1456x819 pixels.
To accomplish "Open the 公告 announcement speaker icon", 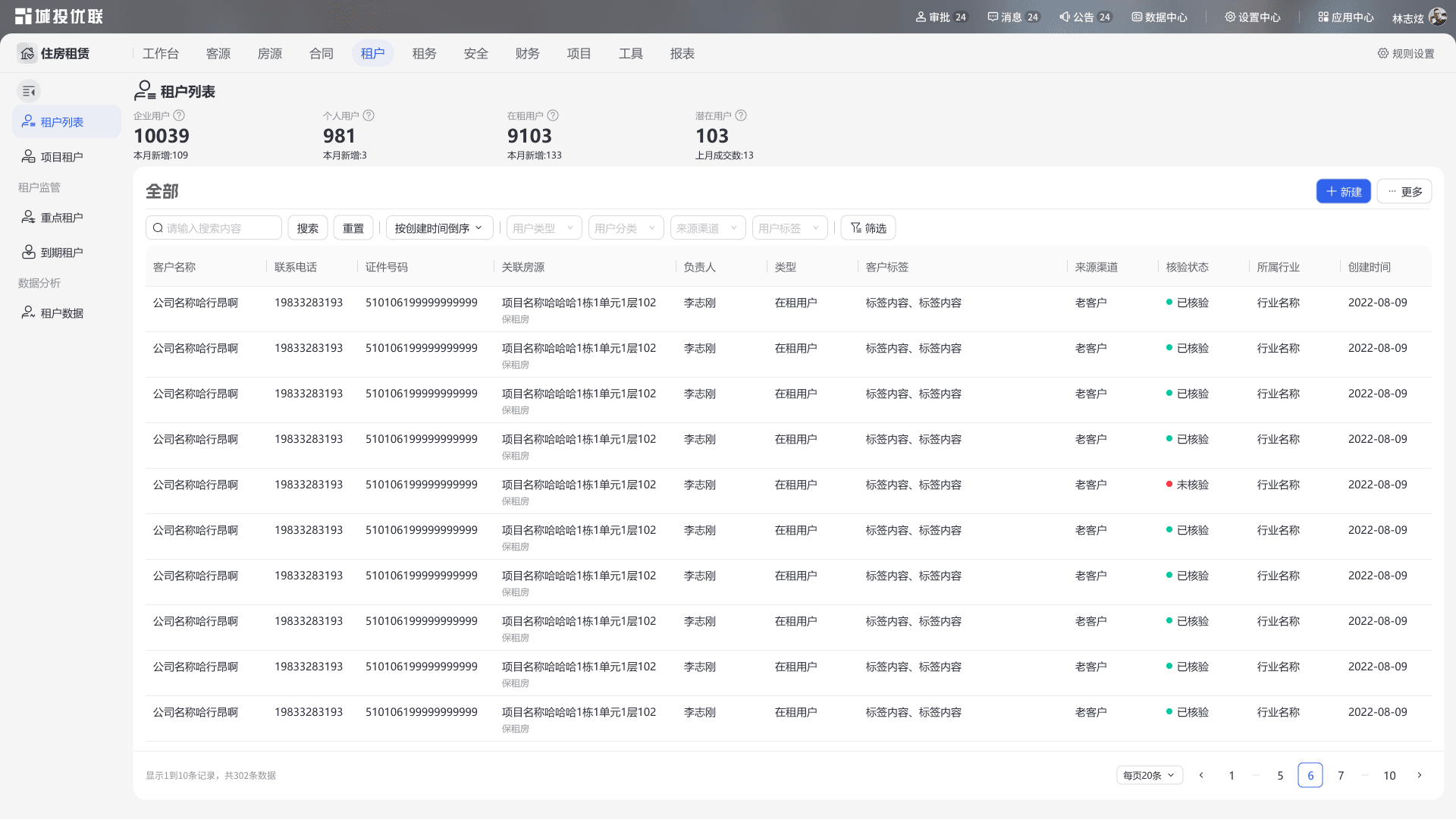I will pyautogui.click(x=1065, y=17).
